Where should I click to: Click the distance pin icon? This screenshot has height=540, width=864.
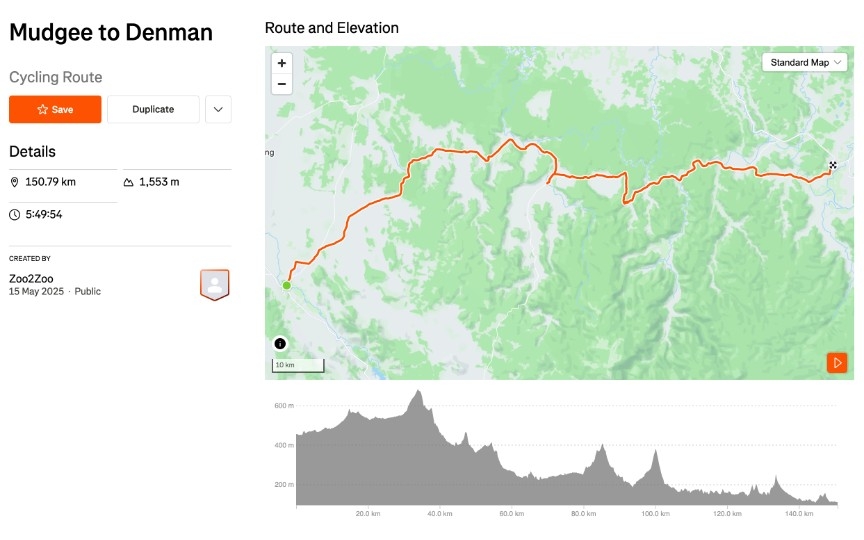coord(15,182)
